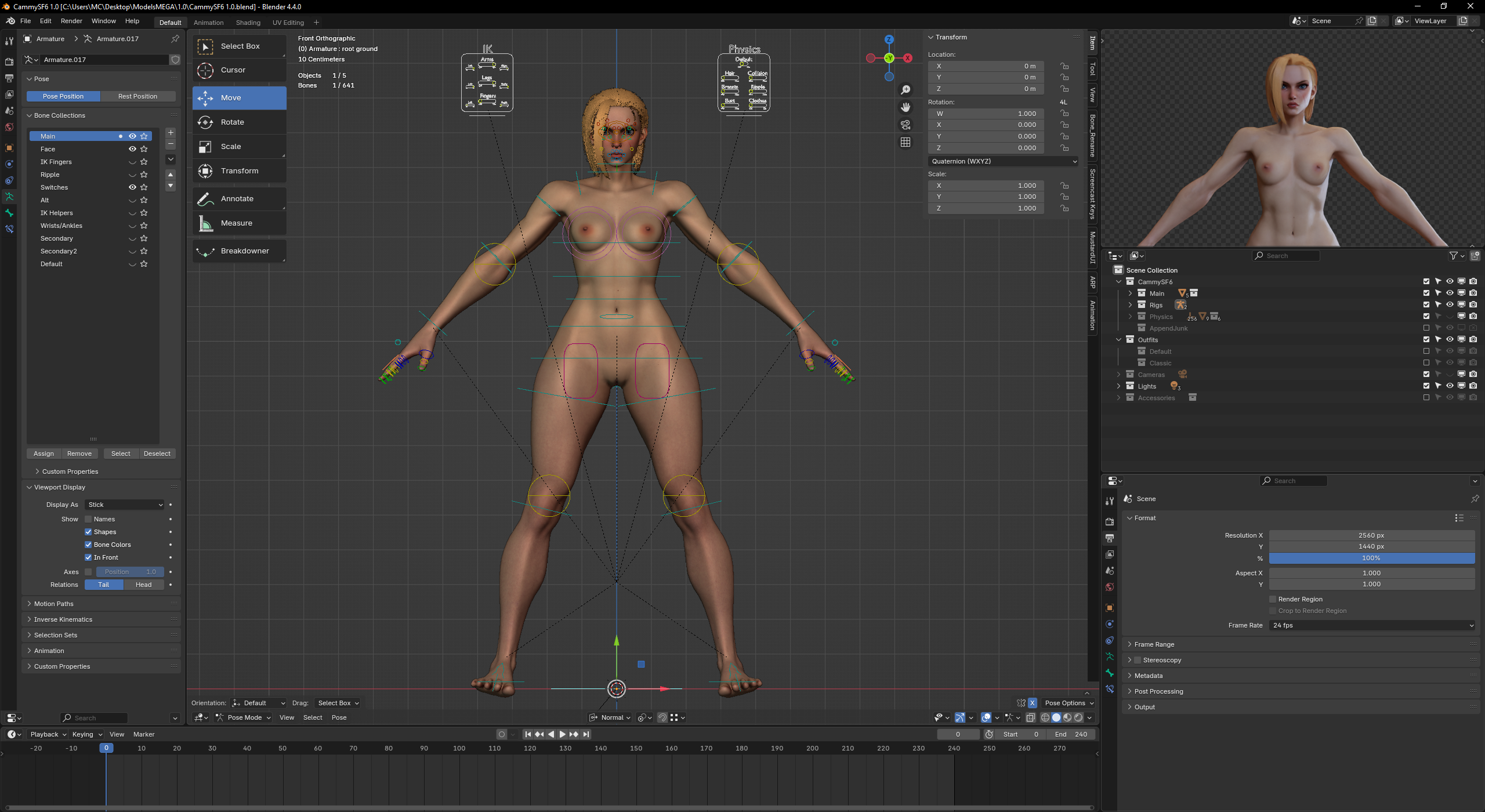Image resolution: width=1485 pixels, height=812 pixels.
Task: Hide the Face bone collection
Action: click(132, 149)
